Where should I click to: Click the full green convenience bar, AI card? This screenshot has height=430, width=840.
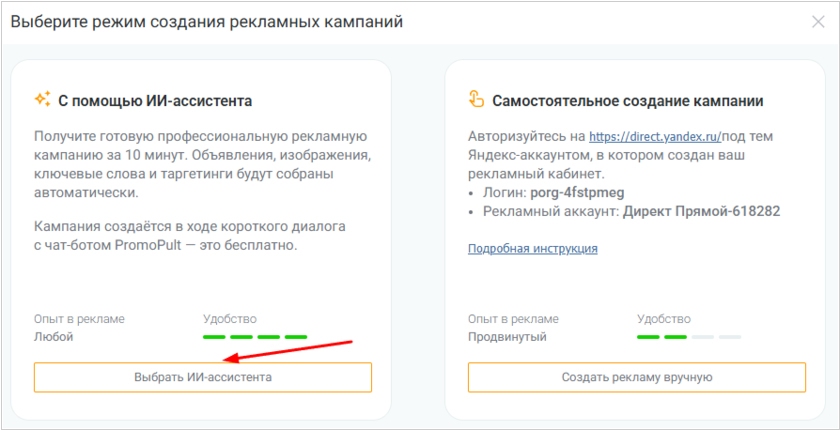254,337
